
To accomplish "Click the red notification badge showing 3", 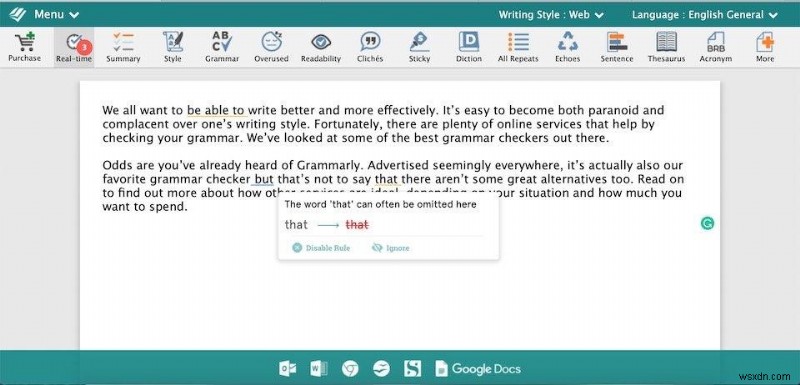I will 85,47.
